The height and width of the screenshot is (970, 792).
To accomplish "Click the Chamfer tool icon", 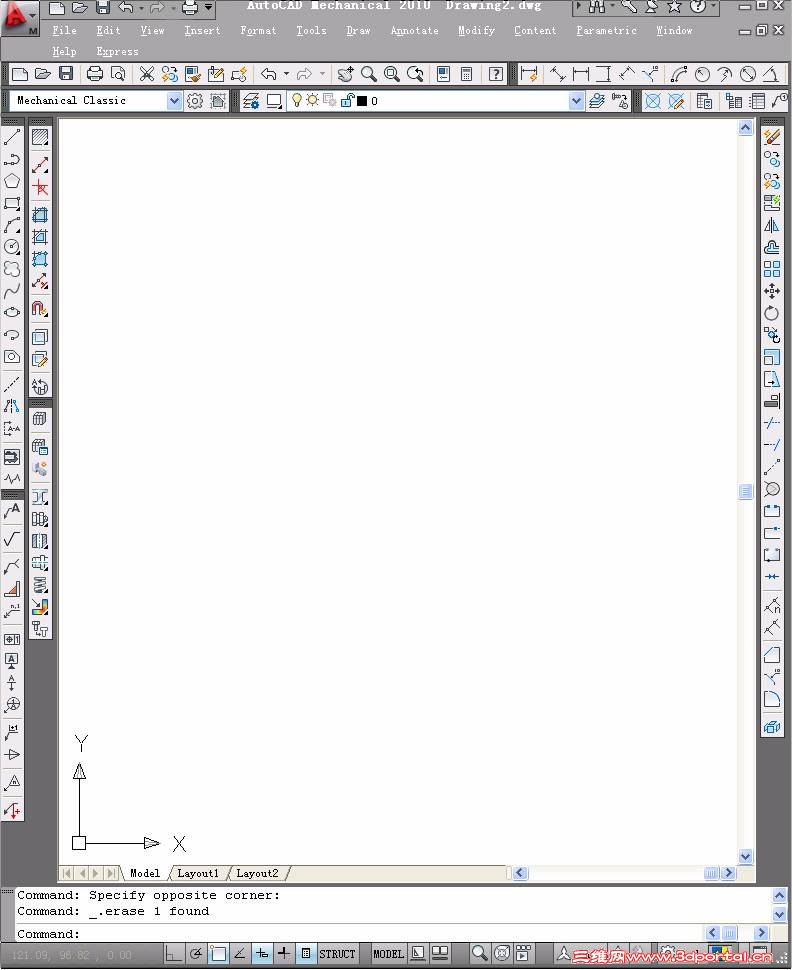I will tap(772, 655).
